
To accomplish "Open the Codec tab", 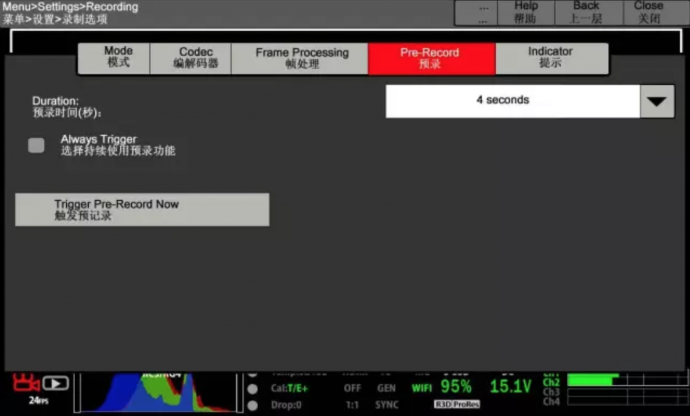I will point(196,58).
